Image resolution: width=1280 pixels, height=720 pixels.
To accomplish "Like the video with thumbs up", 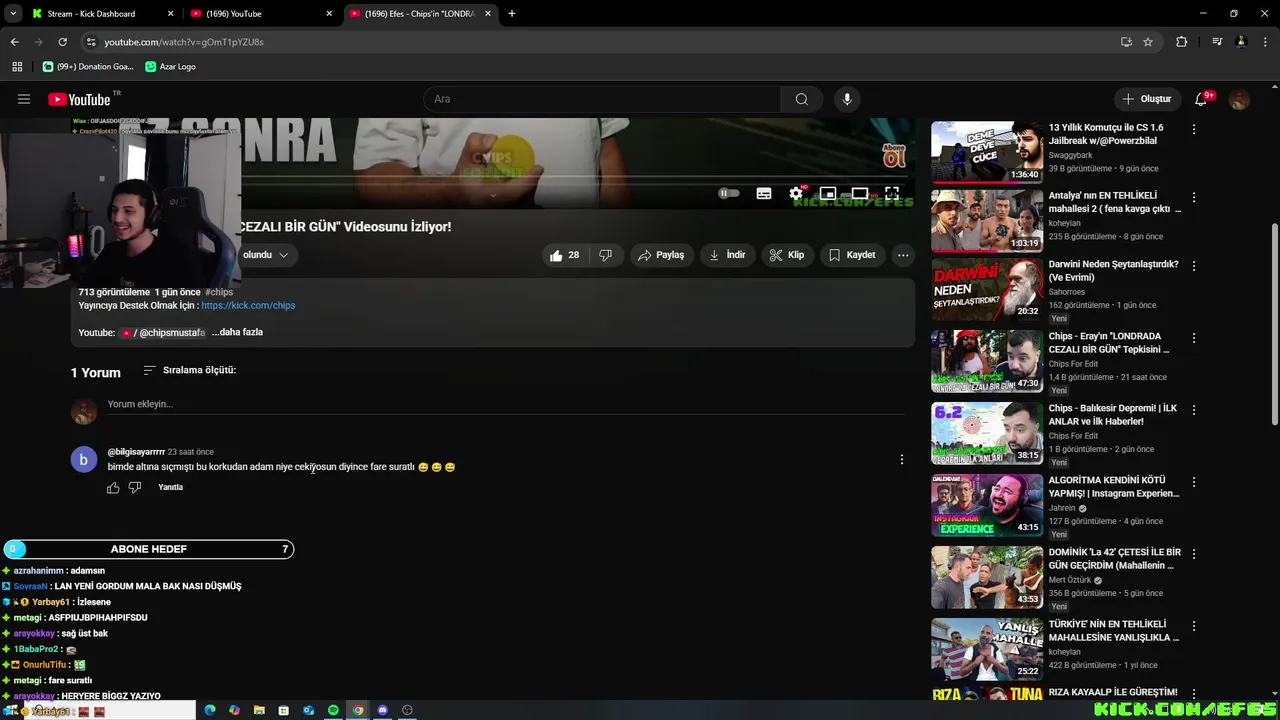I will [x=564, y=255].
